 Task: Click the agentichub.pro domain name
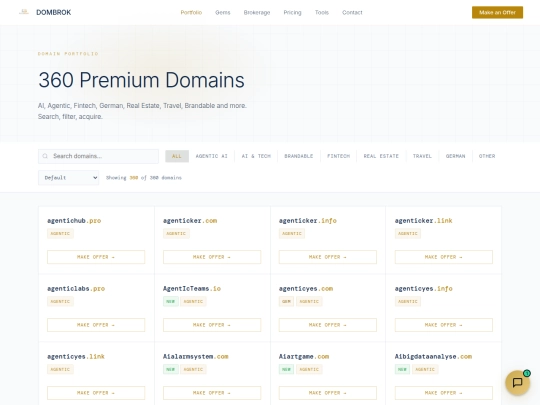tap(74, 221)
